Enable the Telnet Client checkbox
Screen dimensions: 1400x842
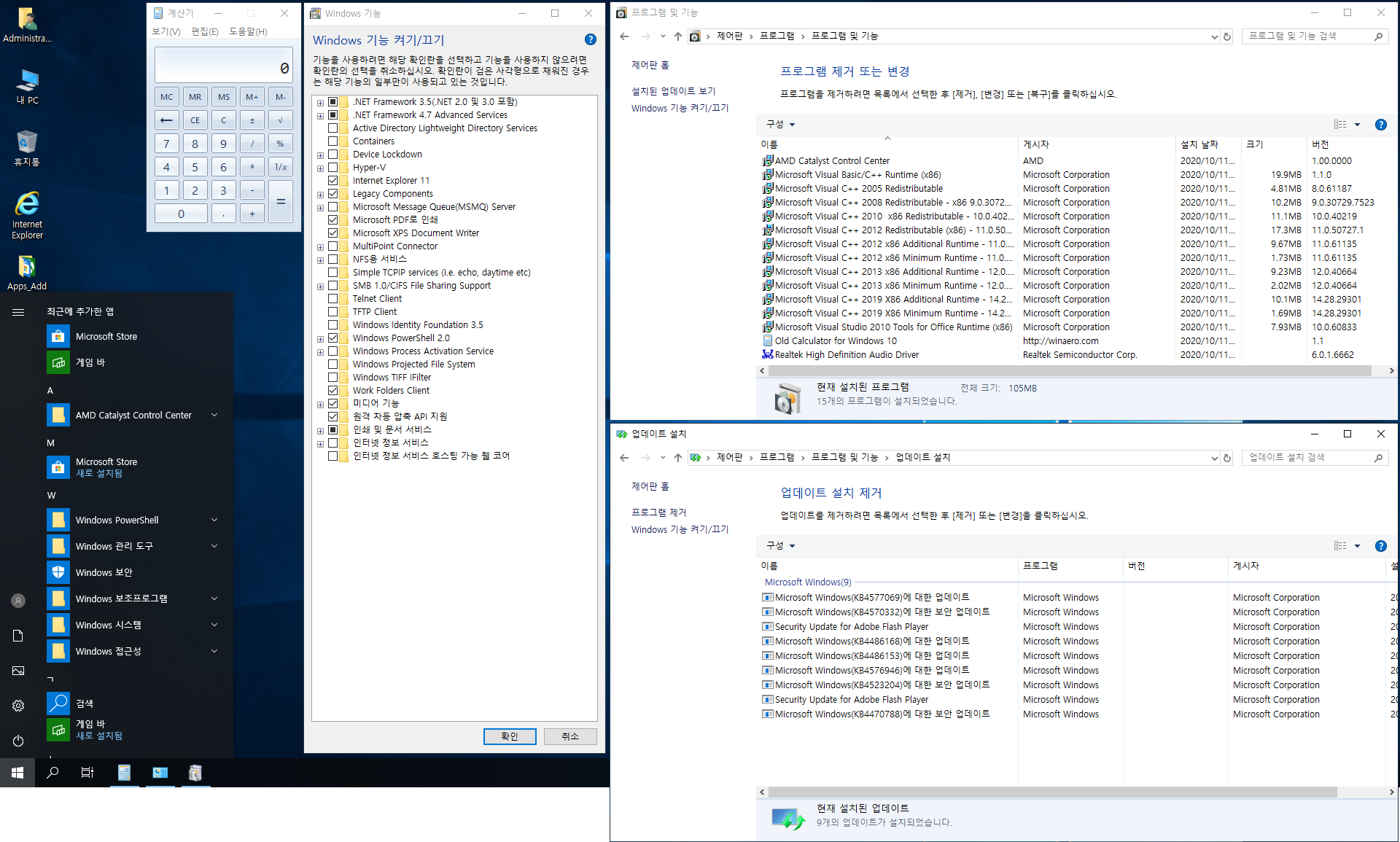pyautogui.click(x=333, y=299)
